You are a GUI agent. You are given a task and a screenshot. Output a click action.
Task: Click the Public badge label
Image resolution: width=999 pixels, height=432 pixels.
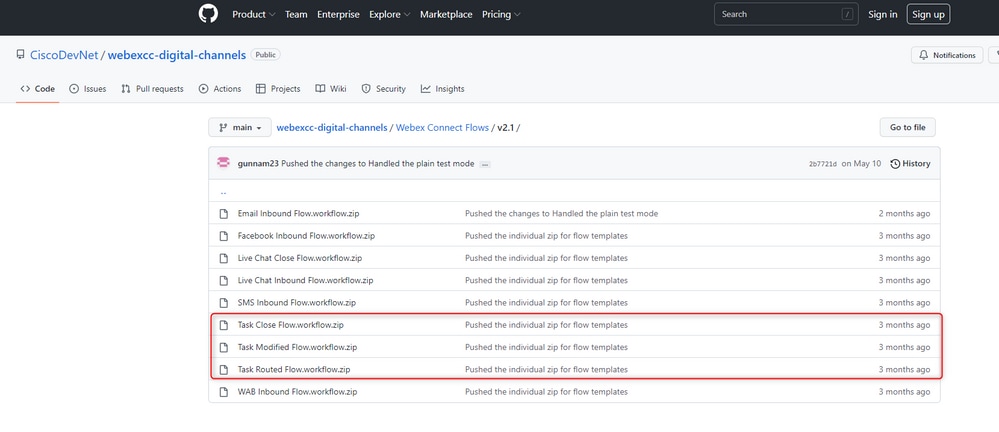click(x=266, y=55)
